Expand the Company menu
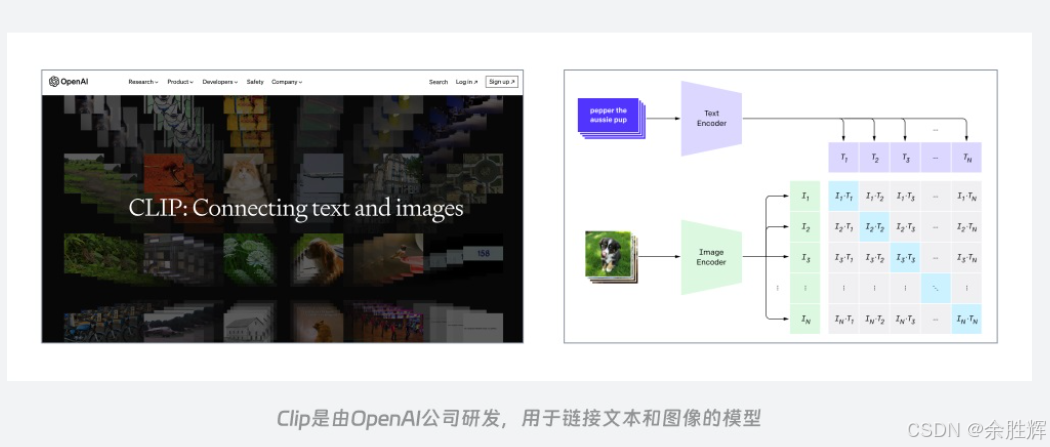 pos(287,82)
